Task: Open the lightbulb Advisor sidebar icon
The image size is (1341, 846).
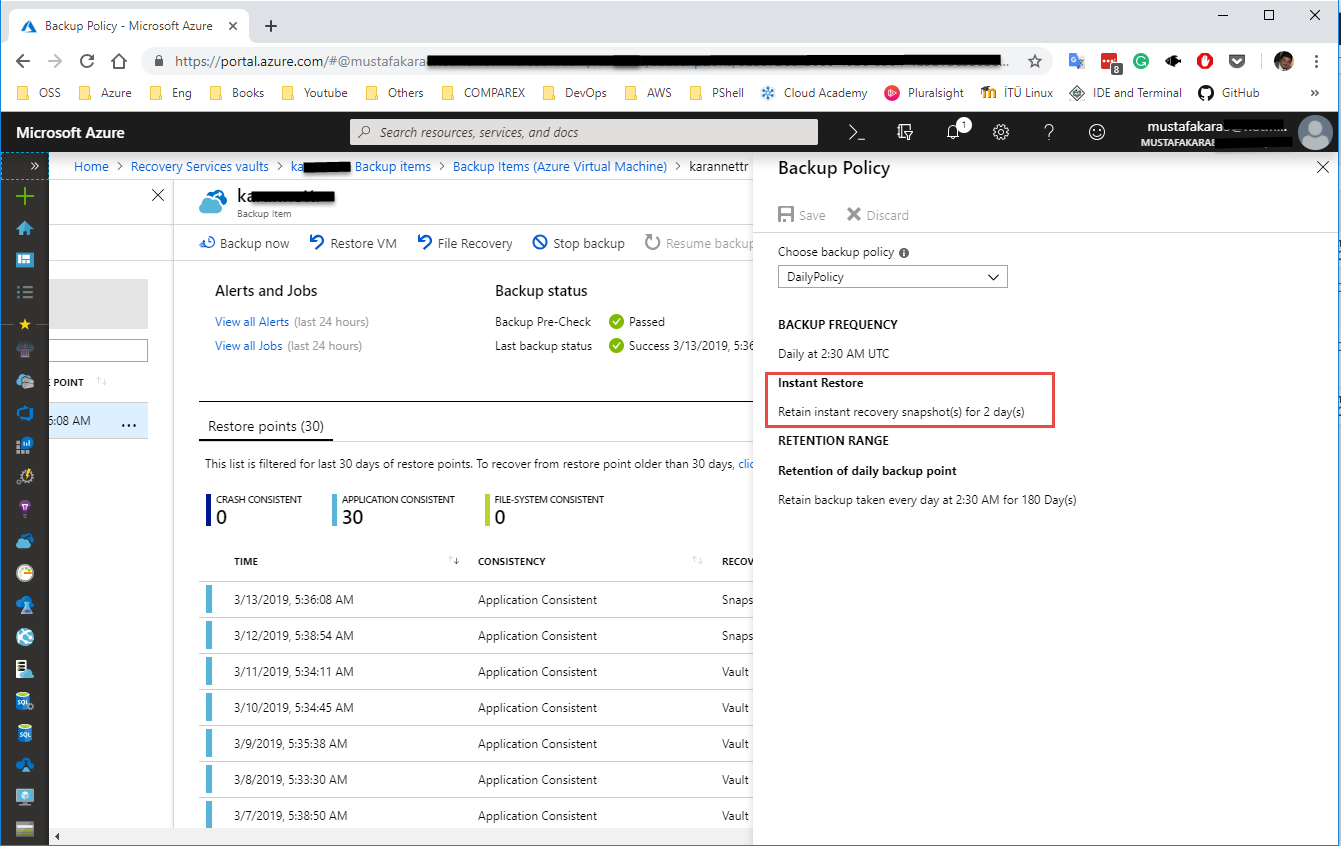Action: [x=25, y=509]
